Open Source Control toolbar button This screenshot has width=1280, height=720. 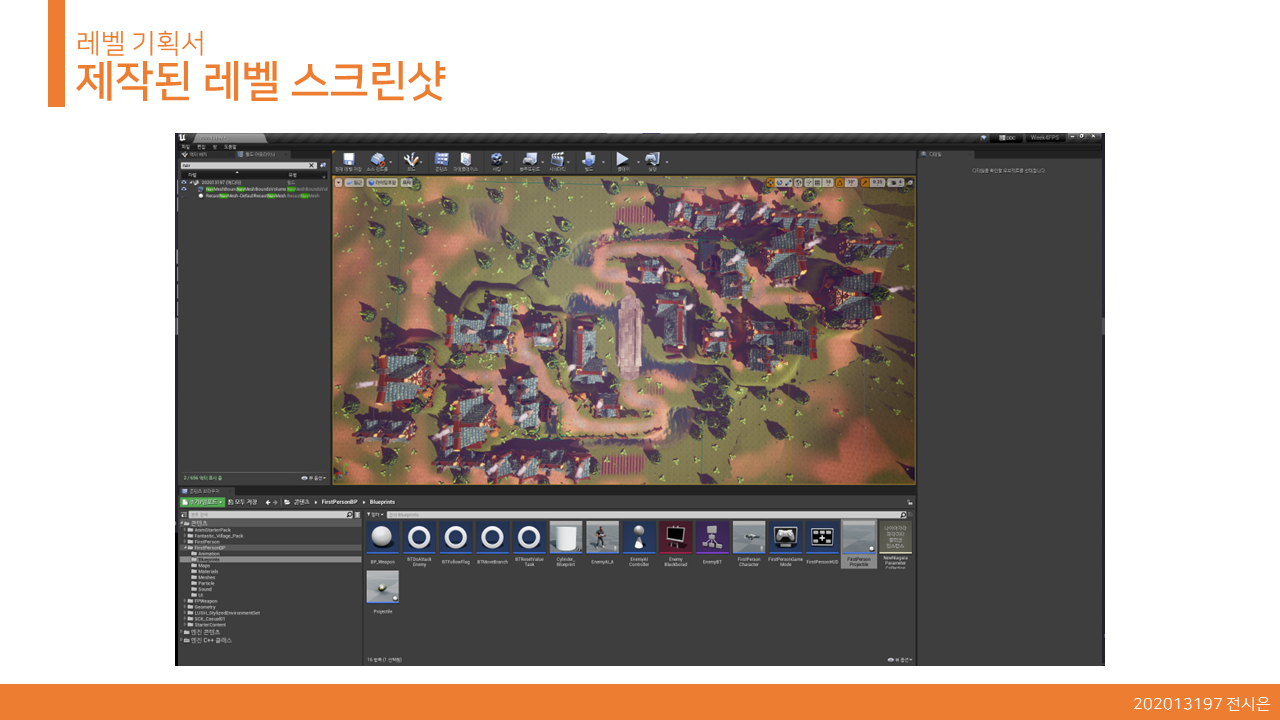378,161
